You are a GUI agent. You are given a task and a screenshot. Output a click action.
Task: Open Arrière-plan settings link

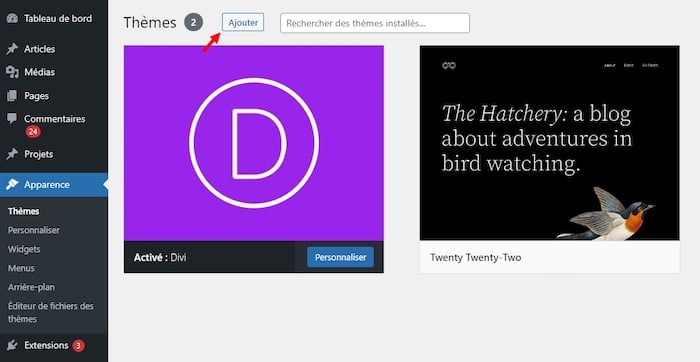click(31, 287)
